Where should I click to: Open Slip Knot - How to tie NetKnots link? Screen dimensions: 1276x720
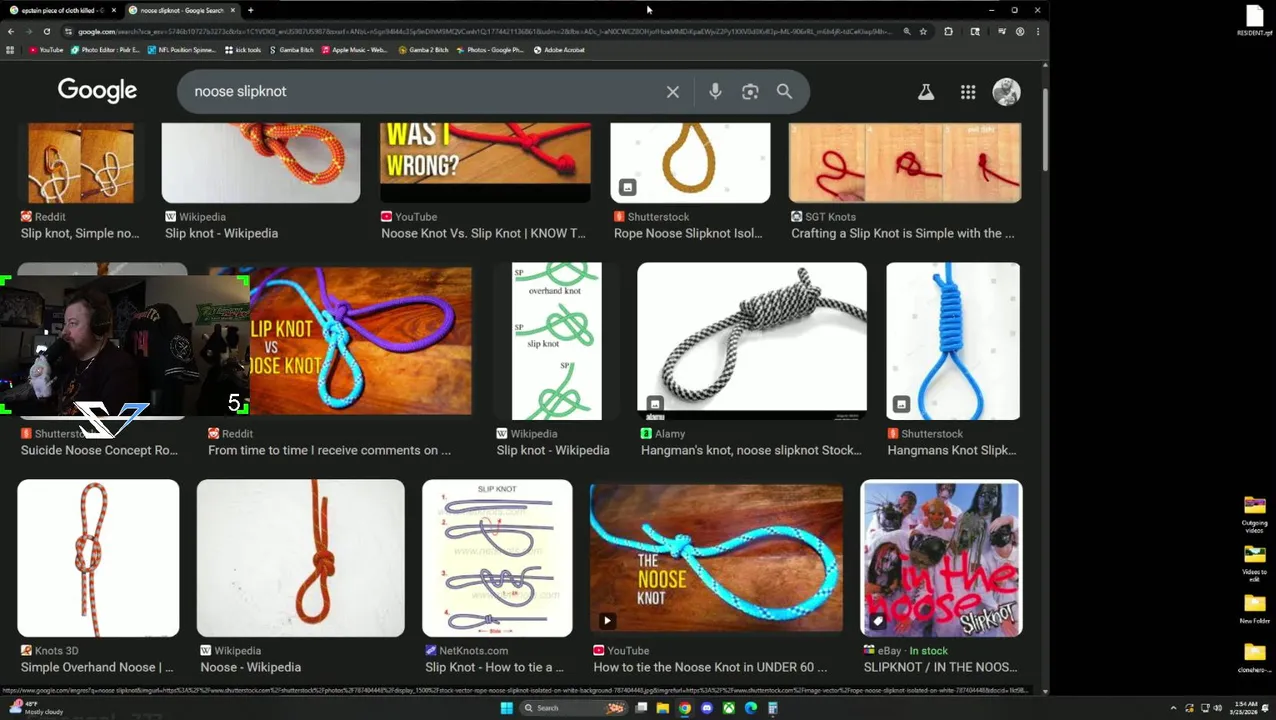point(494,667)
